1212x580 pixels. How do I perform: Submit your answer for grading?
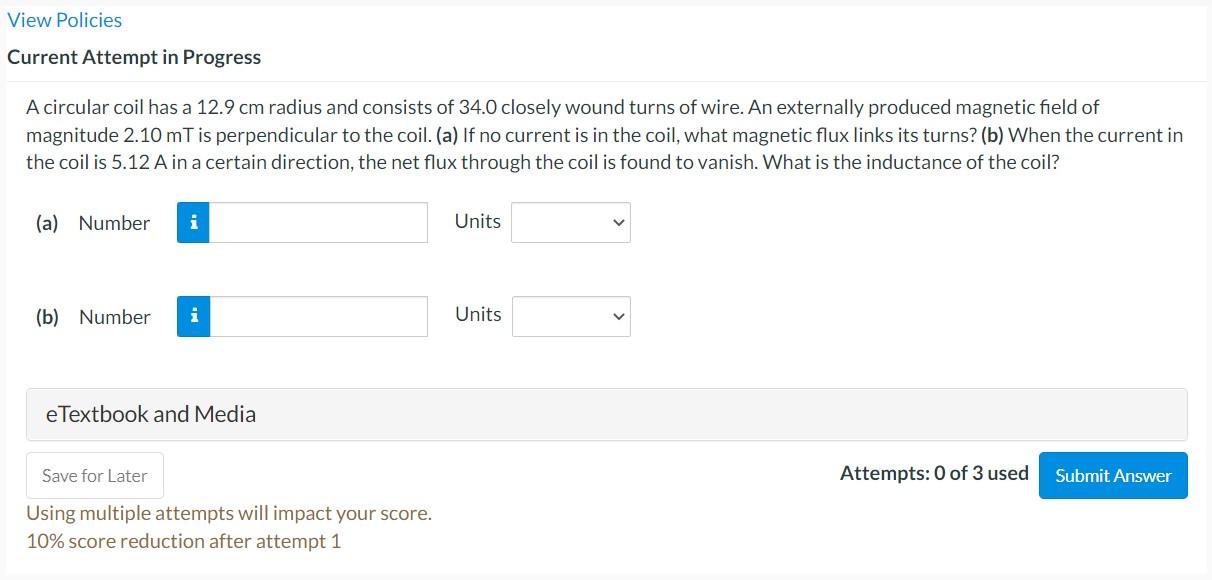[1112, 475]
